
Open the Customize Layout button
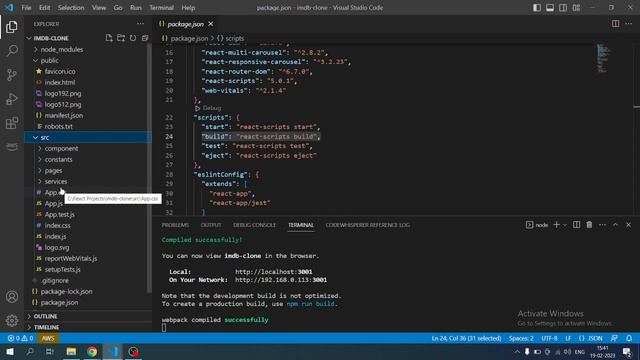click(576, 8)
